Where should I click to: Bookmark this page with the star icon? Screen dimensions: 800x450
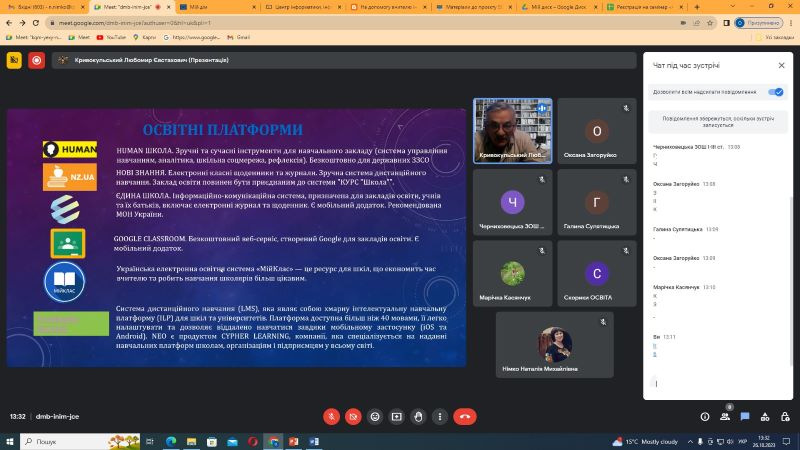[x=710, y=23]
